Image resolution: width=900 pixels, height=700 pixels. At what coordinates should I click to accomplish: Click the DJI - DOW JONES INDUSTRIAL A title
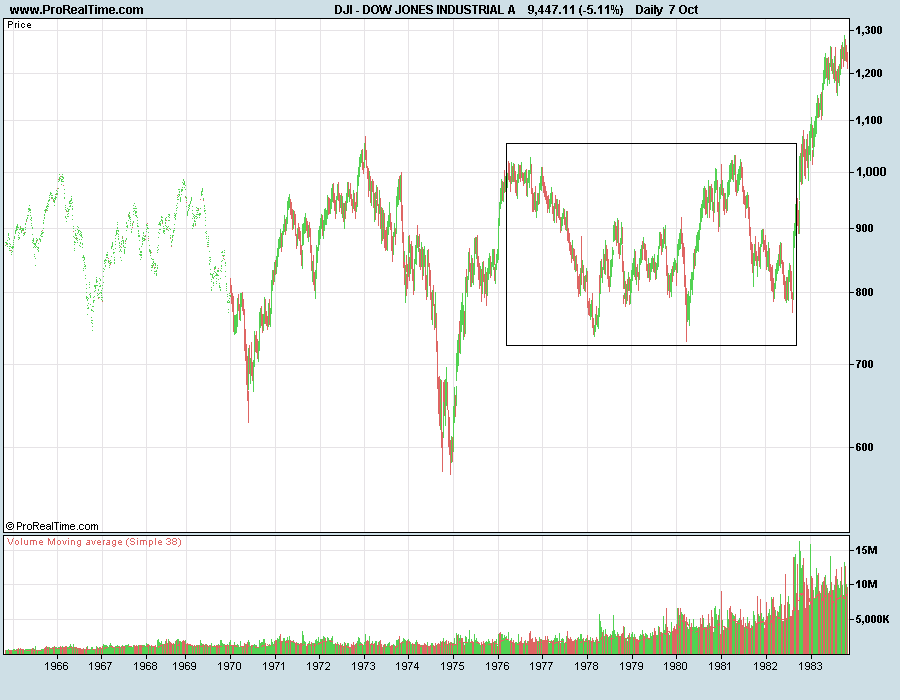coord(425,10)
